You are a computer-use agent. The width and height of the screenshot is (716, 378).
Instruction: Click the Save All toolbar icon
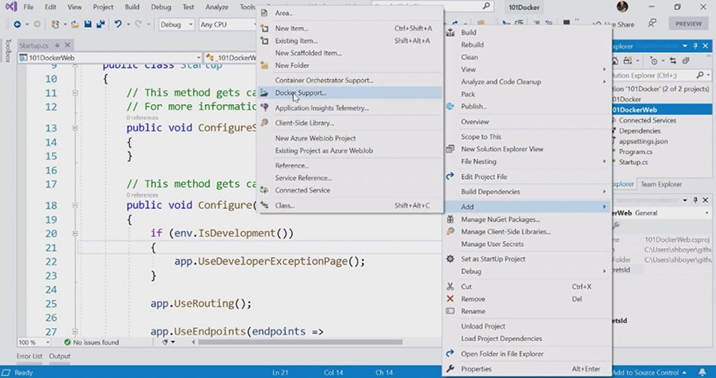click(100, 25)
